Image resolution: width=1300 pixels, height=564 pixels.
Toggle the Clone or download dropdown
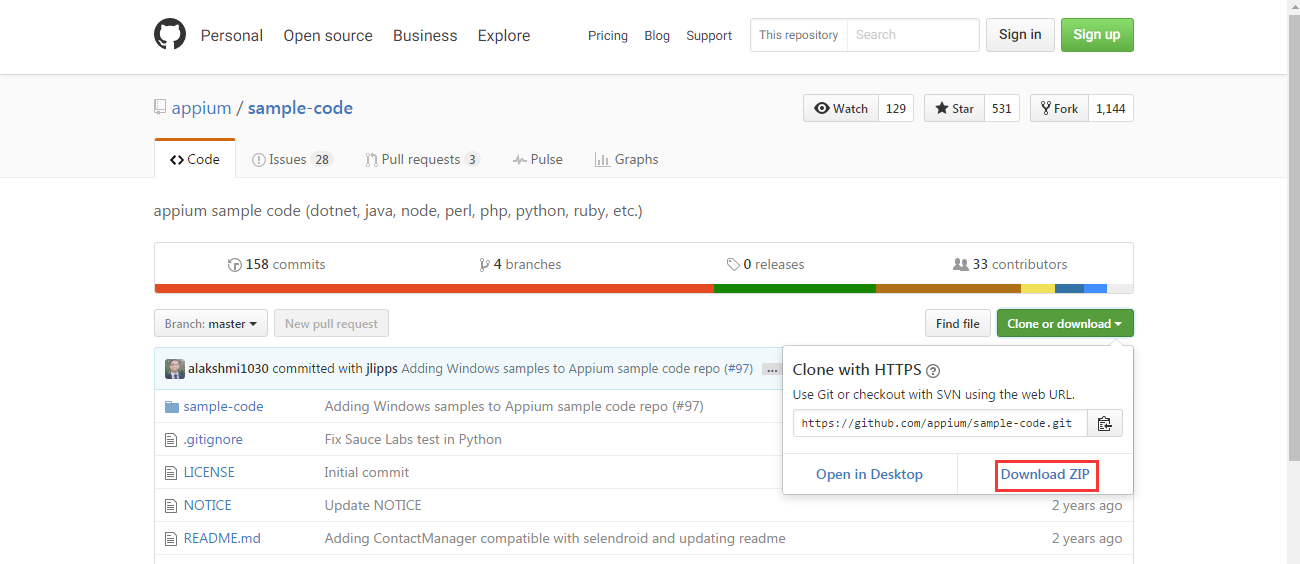[1065, 324]
